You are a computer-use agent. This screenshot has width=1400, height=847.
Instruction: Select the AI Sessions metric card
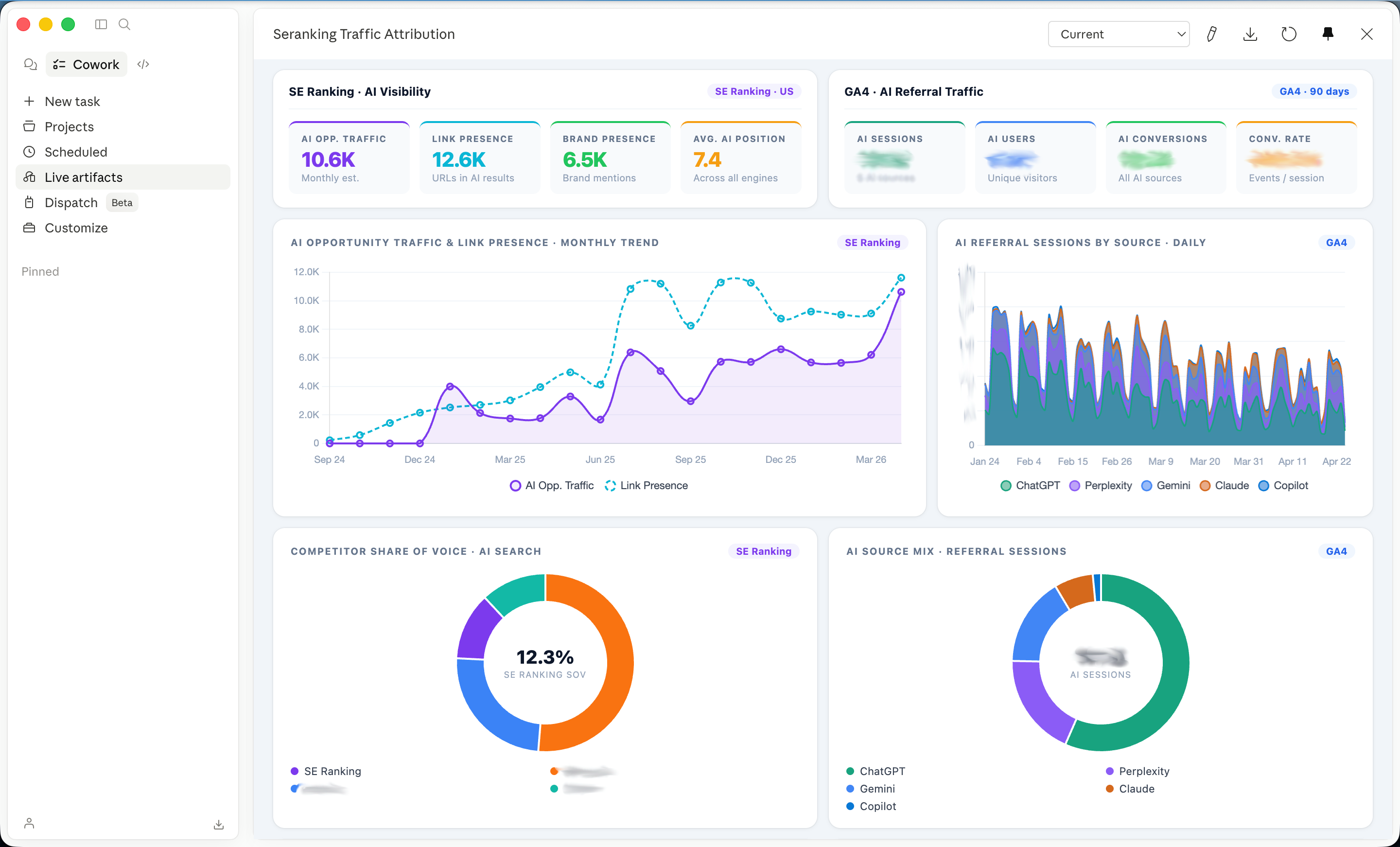[905, 158]
